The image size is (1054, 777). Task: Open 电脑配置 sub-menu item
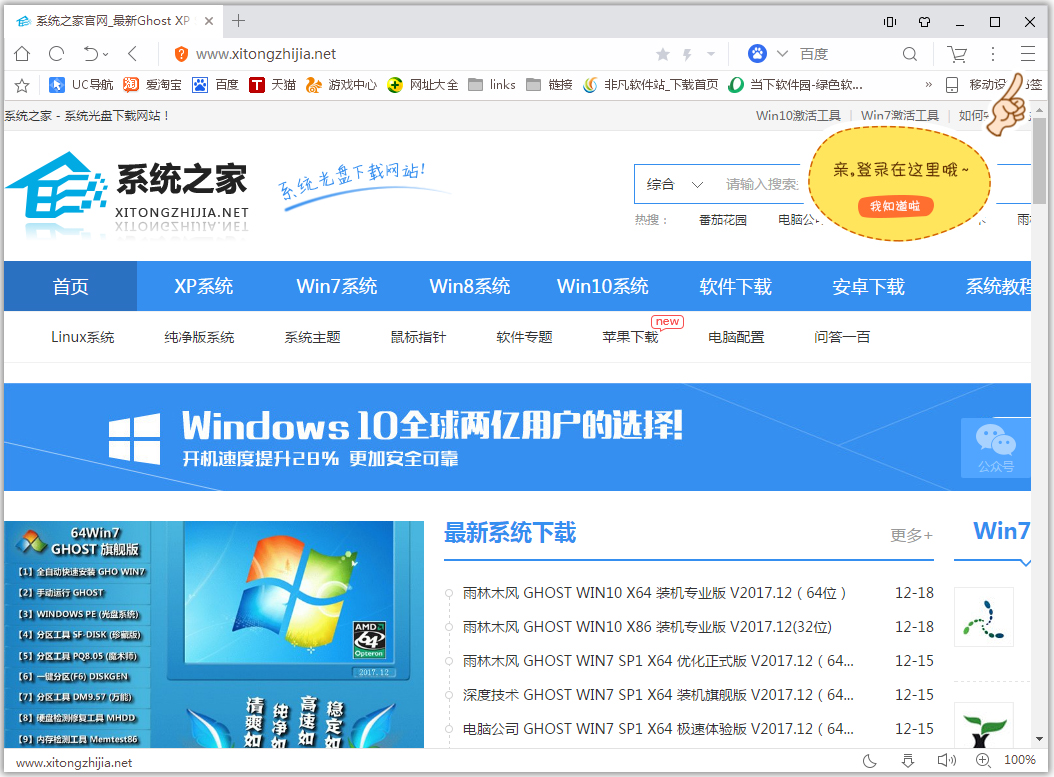[736, 337]
